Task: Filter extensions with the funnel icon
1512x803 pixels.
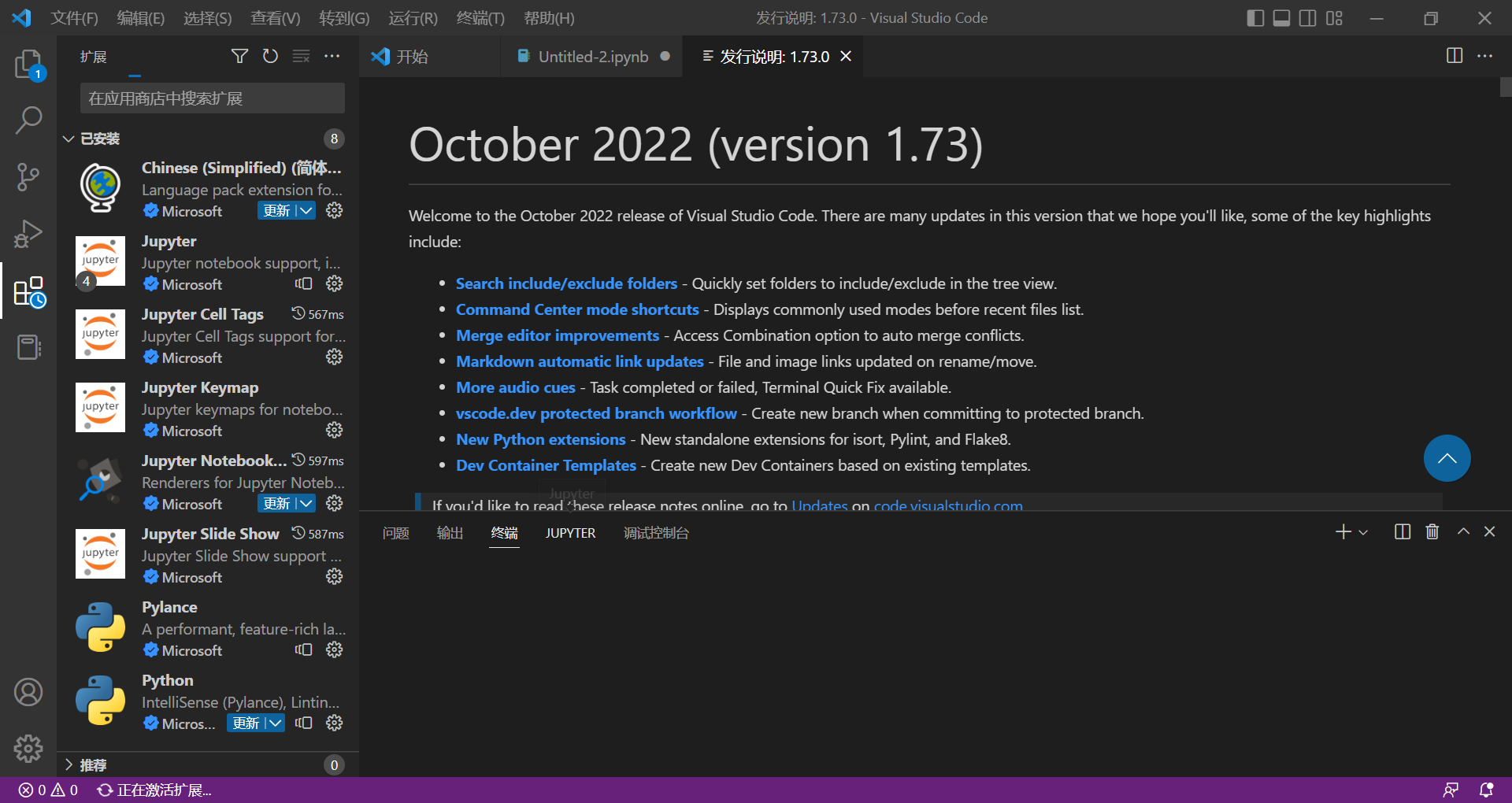Action: click(x=239, y=56)
